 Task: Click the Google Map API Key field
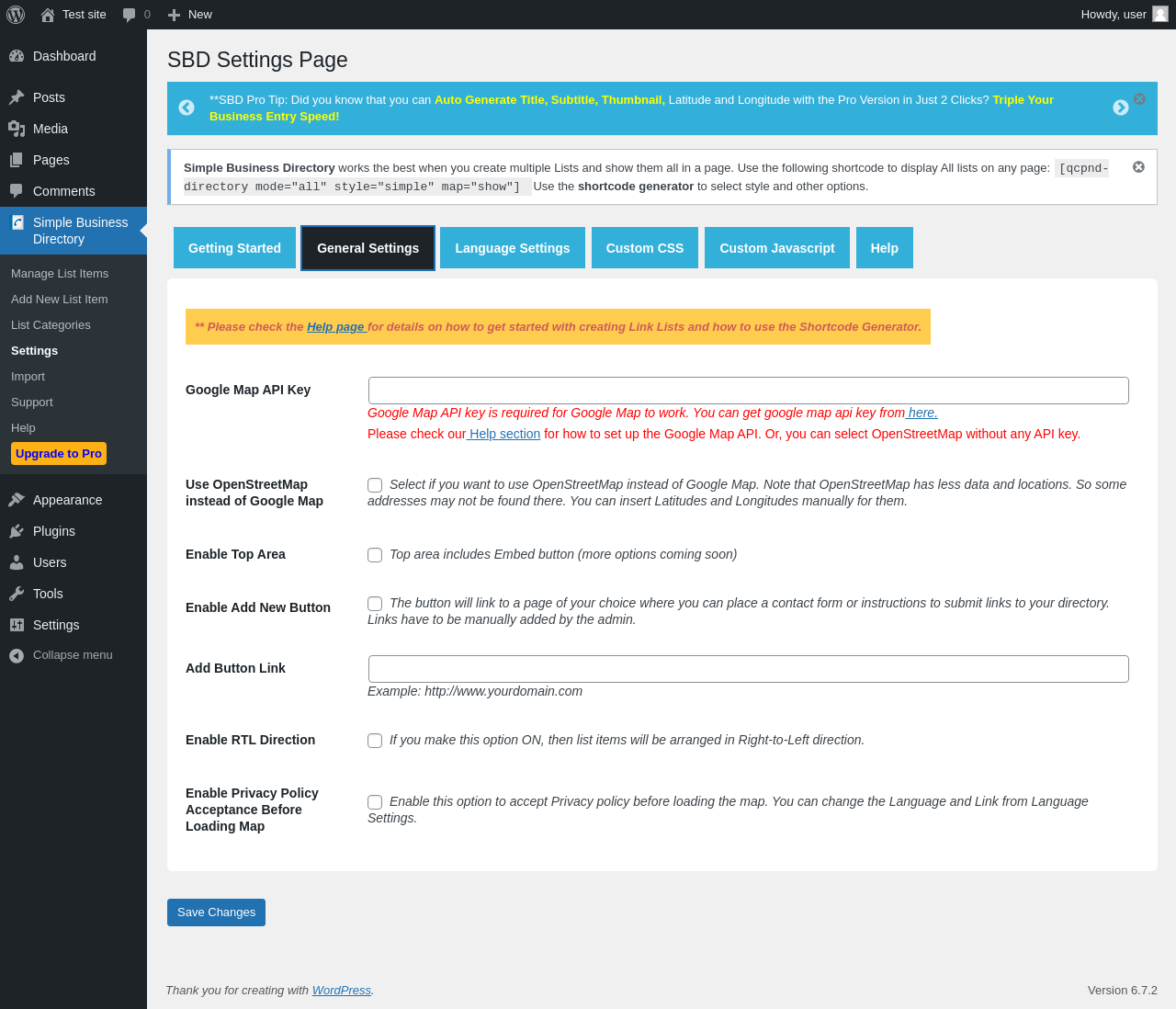tap(749, 391)
